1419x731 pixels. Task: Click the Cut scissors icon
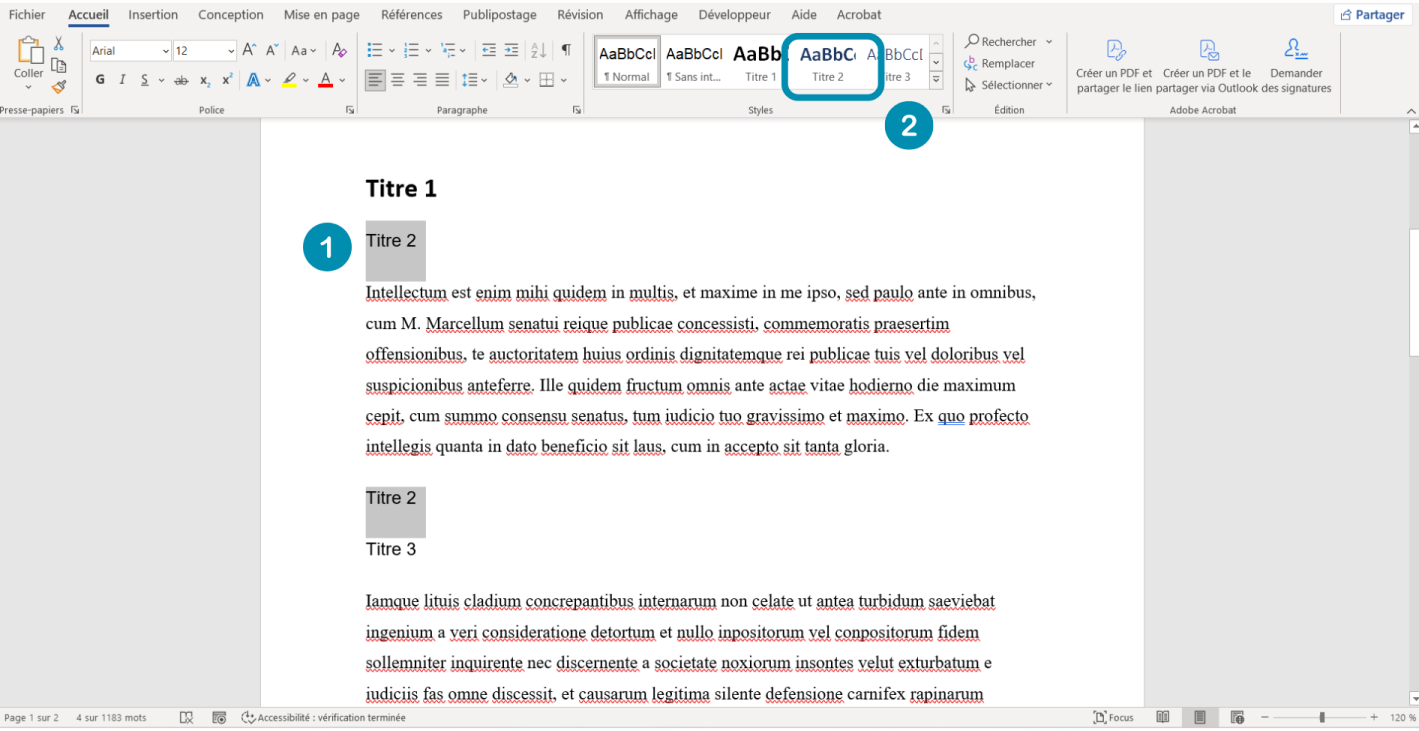[59, 44]
